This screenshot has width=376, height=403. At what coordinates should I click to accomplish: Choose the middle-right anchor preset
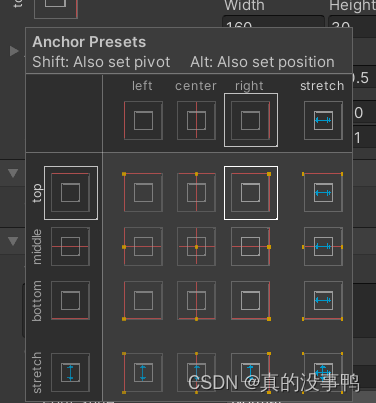coord(251,247)
